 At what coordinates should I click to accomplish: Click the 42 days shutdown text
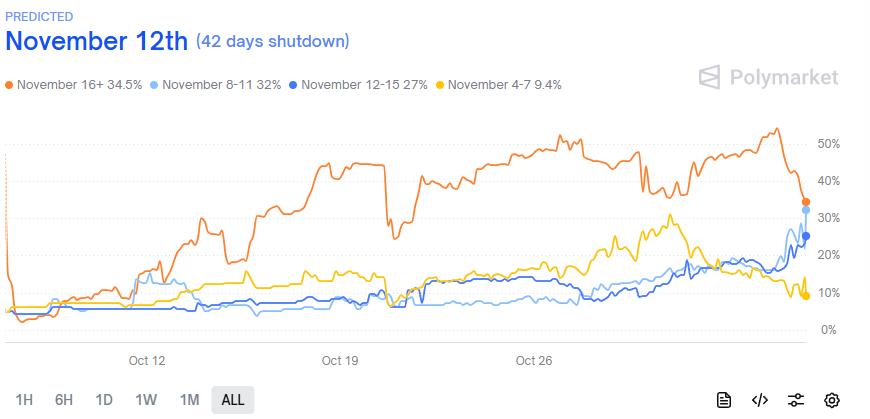click(273, 41)
